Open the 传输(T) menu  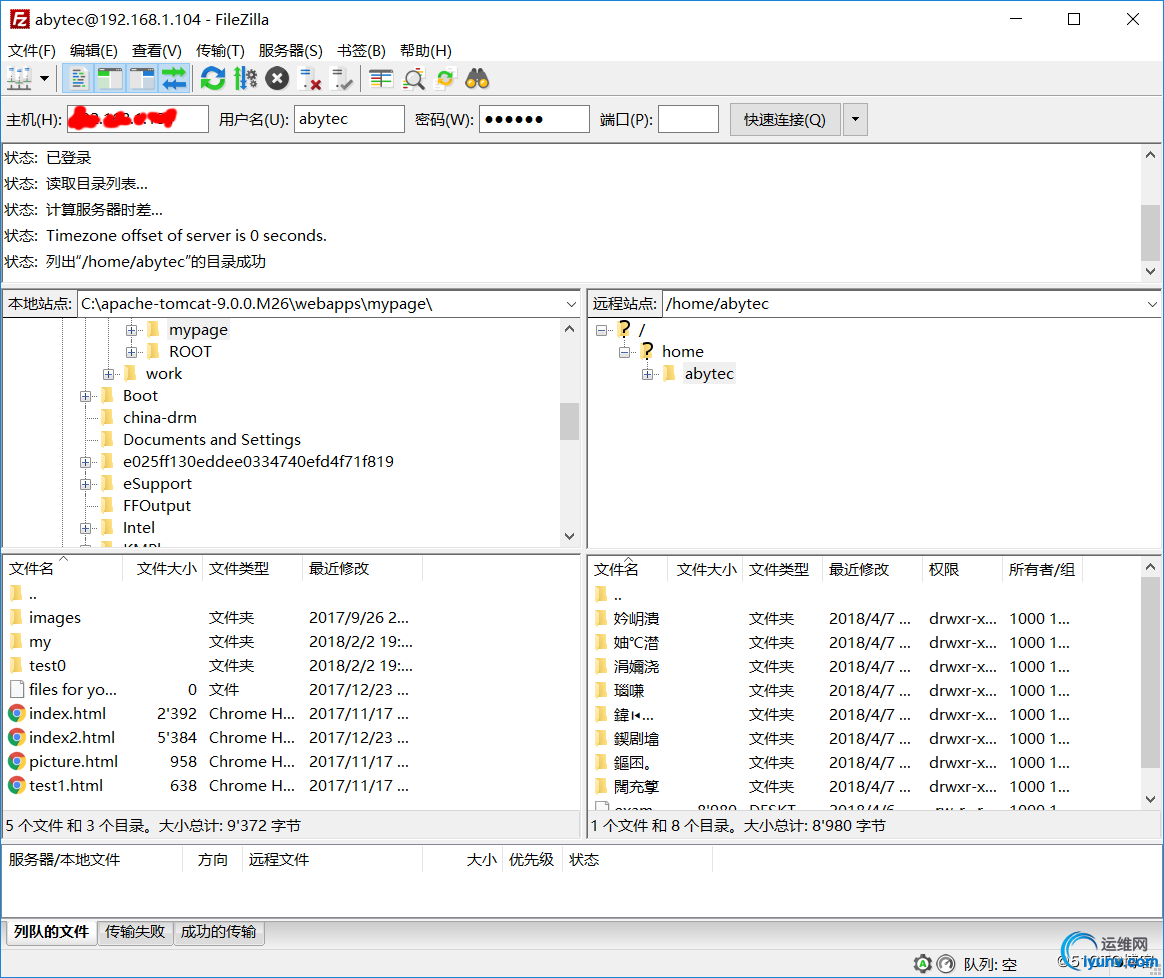point(220,50)
